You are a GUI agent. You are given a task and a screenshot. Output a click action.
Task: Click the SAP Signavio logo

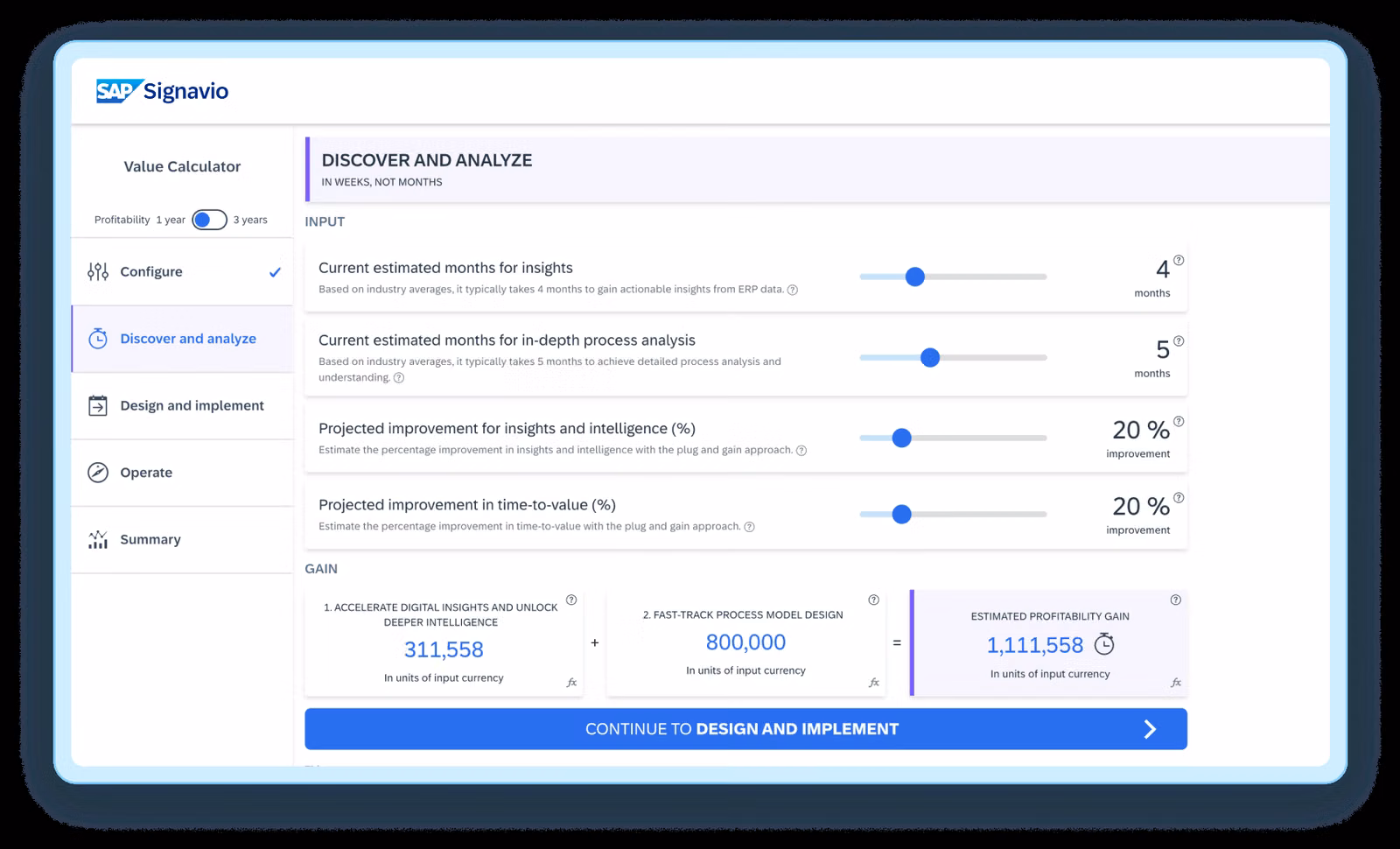(x=163, y=91)
